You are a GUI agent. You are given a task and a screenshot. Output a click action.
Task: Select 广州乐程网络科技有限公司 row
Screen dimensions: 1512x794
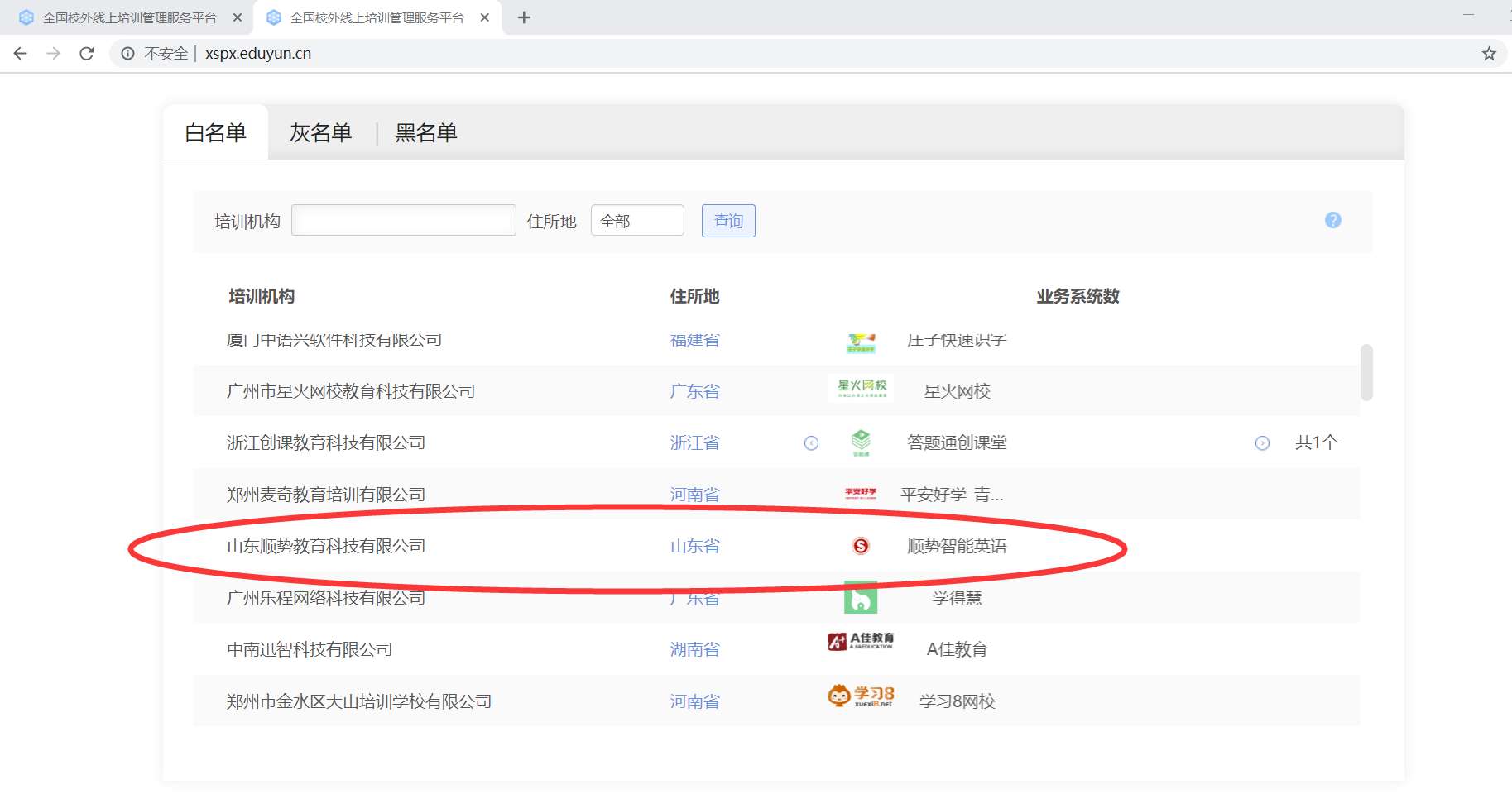(776, 597)
